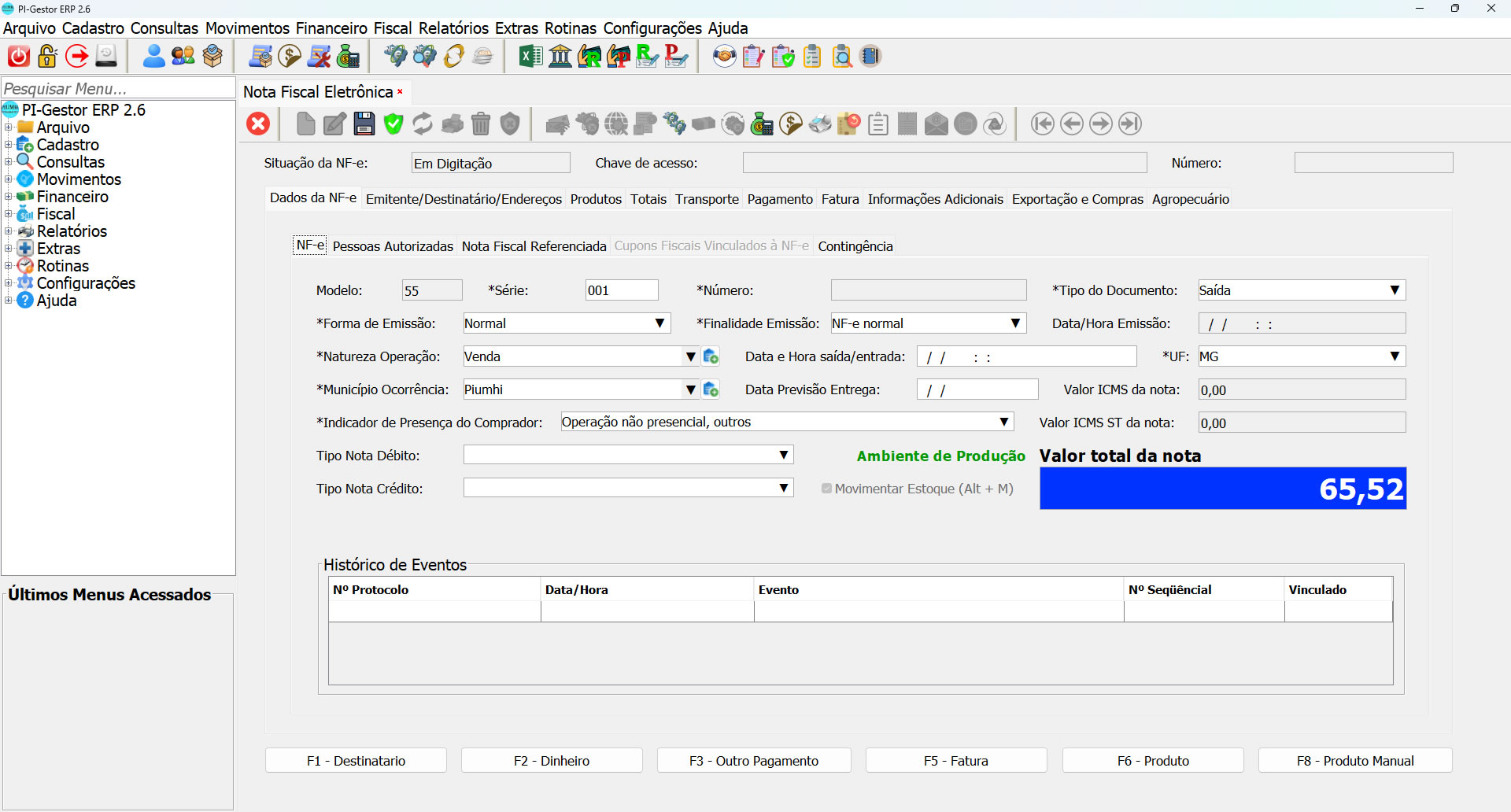
Task: Open the Relatórios menu
Action: [x=453, y=28]
